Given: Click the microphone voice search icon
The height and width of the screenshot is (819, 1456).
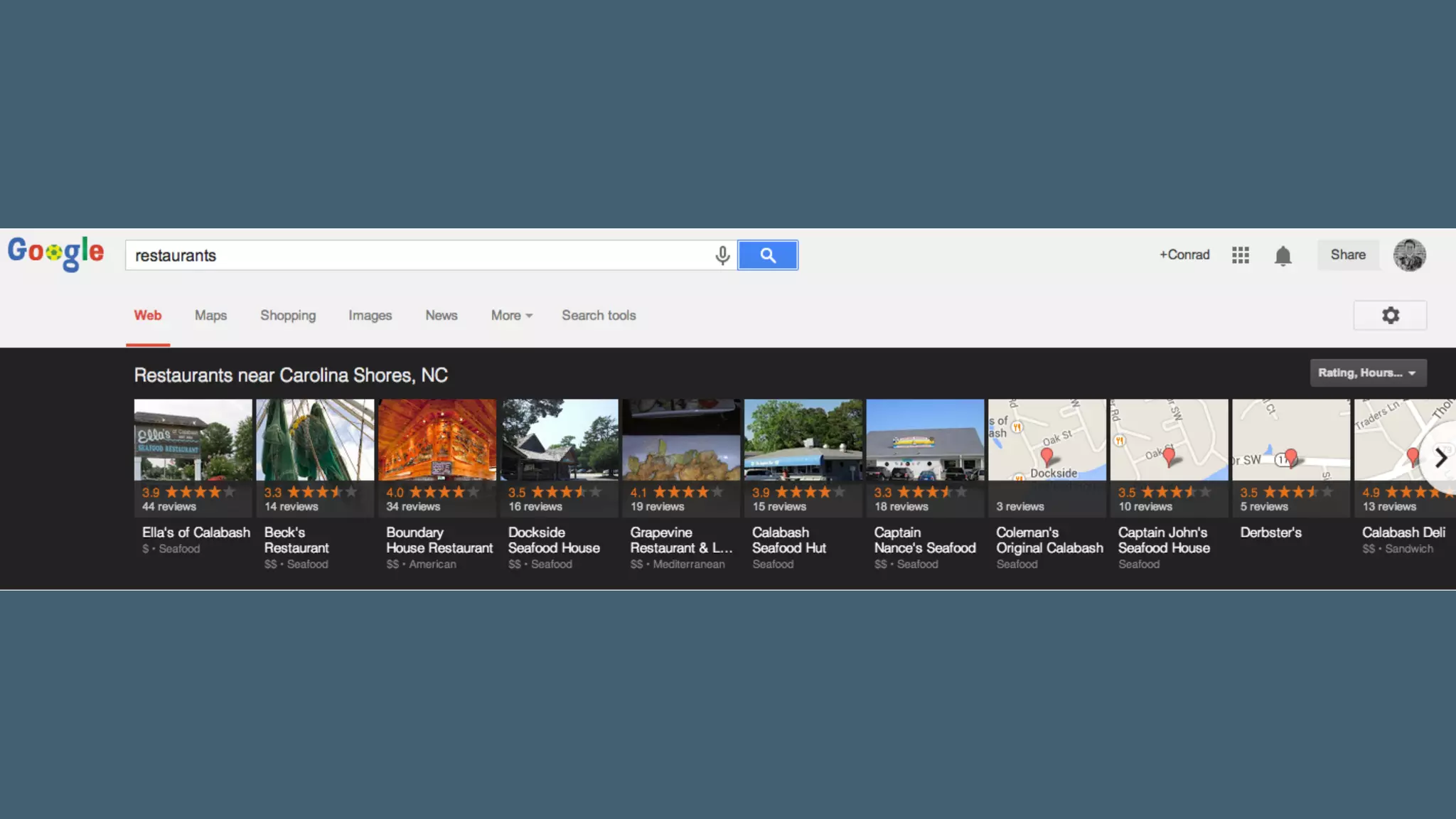Looking at the screenshot, I should (722, 255).
